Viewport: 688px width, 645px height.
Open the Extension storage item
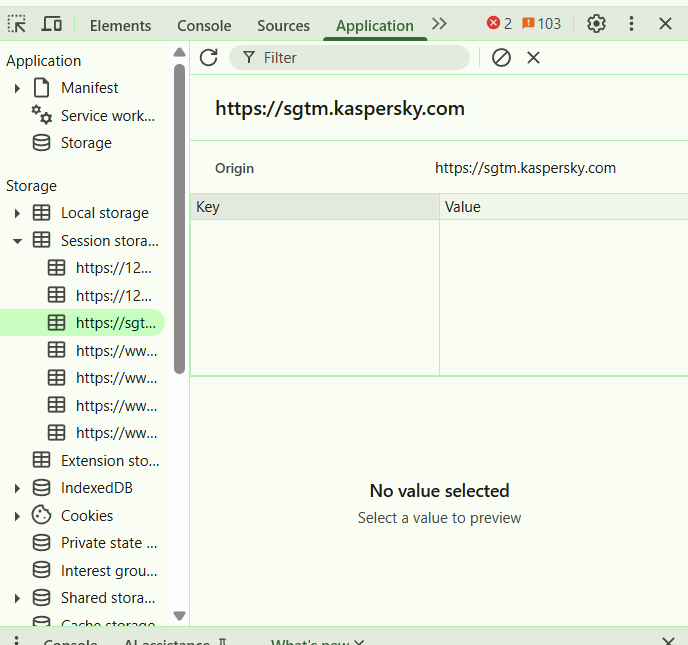(x=96, y=461)
